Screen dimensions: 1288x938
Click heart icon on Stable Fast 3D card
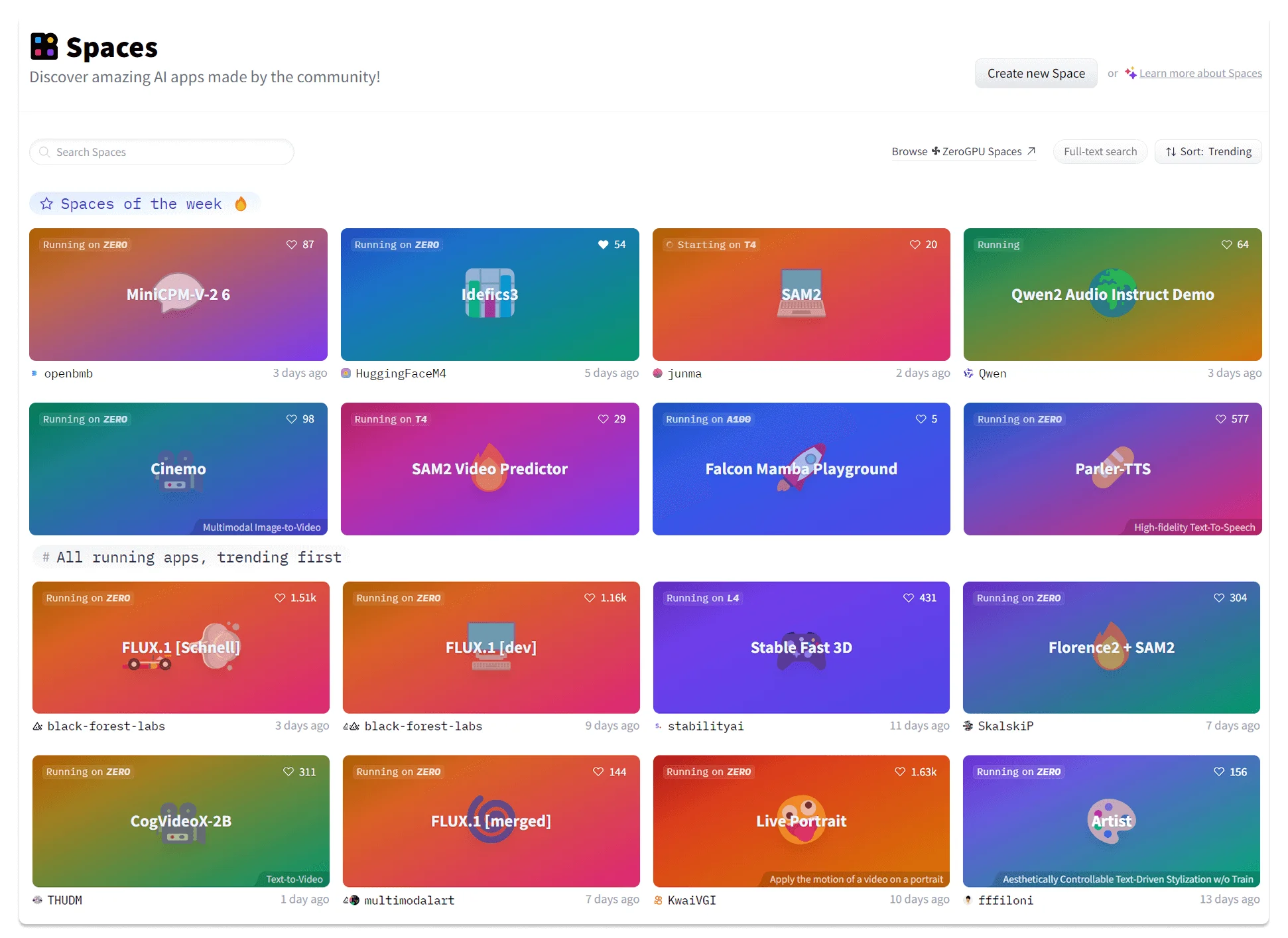909,598
